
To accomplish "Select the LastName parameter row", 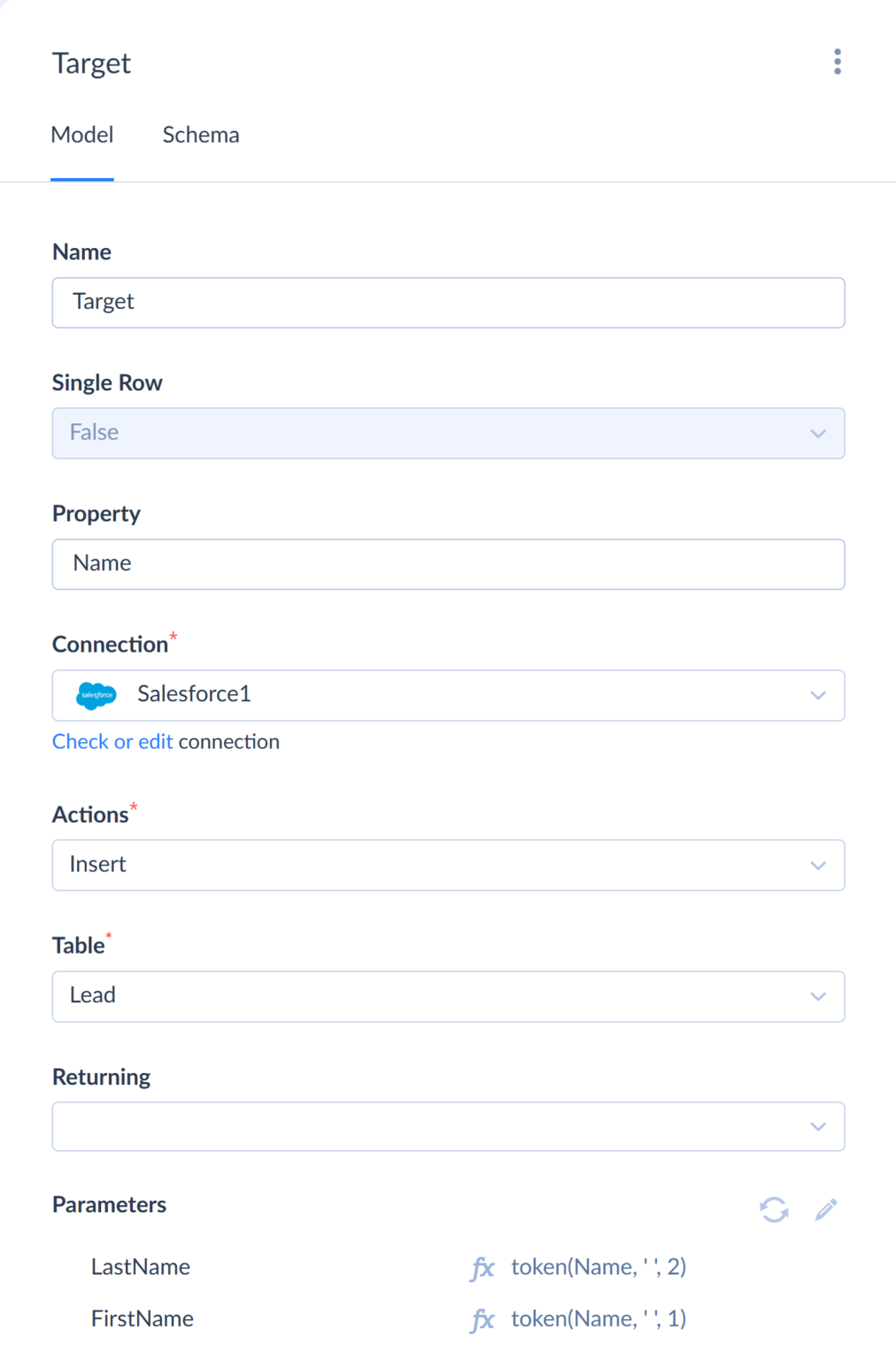I will pos(141,1267).
